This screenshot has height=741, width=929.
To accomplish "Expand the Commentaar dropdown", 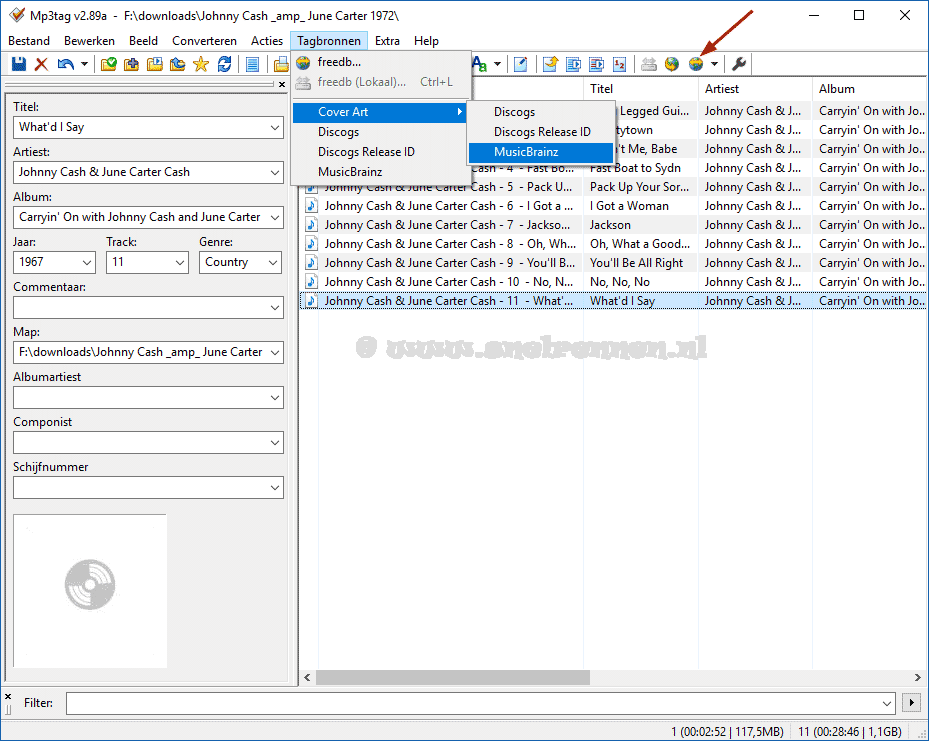I will [x=275, y=307].
